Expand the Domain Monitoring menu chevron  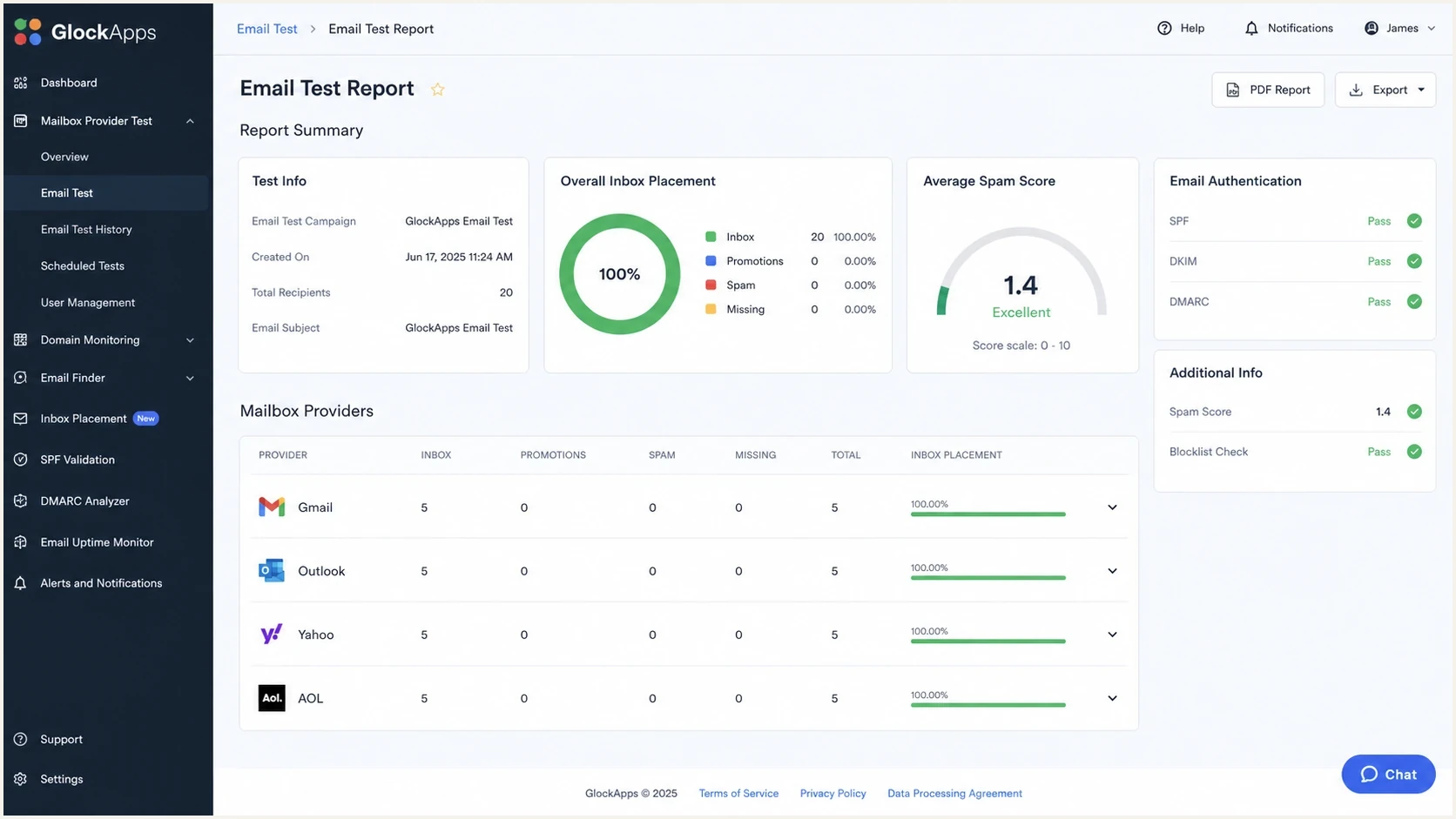tap(190, 340)
